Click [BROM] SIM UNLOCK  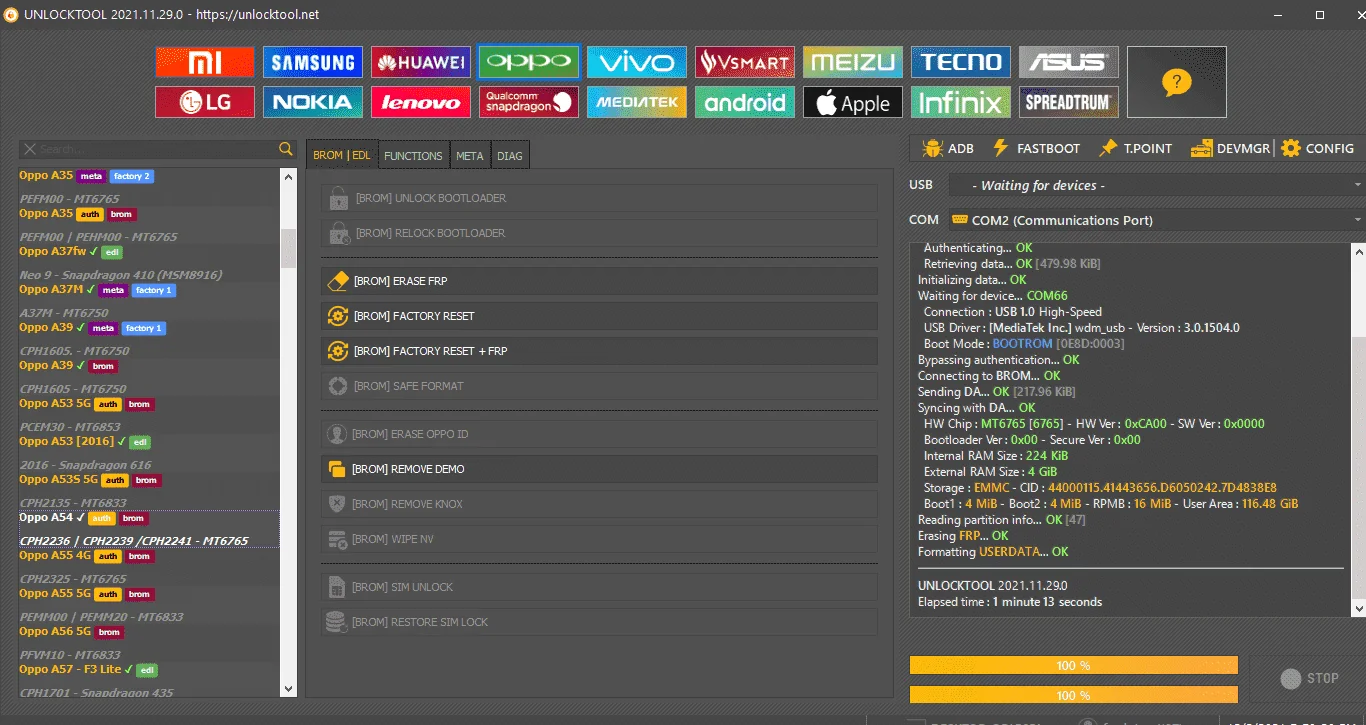[x=599, y=587]
